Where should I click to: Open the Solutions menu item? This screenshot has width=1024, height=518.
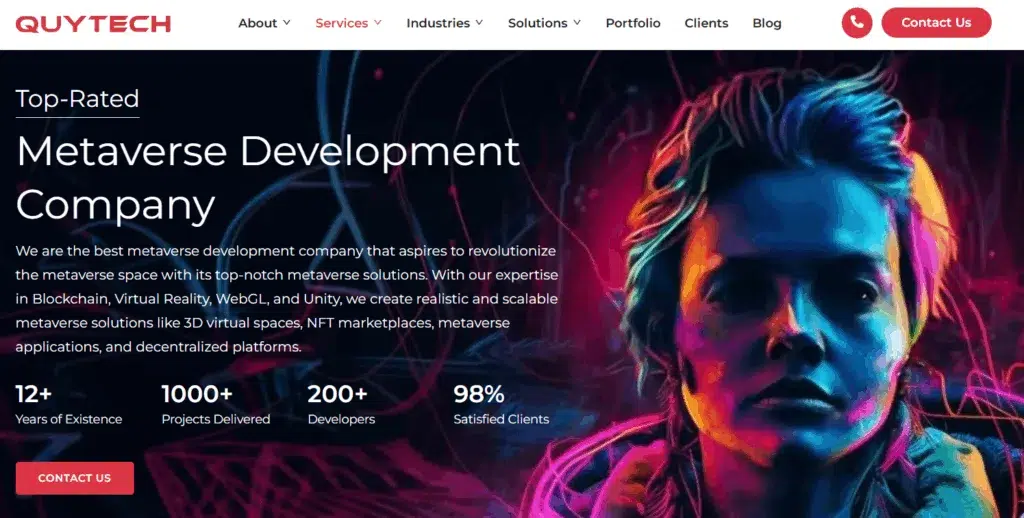(x=537, y=23)
